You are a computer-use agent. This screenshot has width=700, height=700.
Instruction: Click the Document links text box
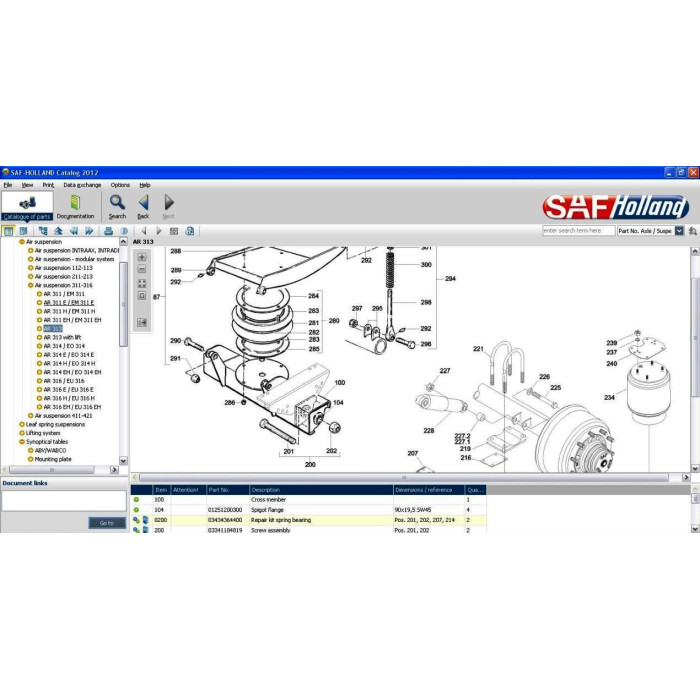point(64,500)
